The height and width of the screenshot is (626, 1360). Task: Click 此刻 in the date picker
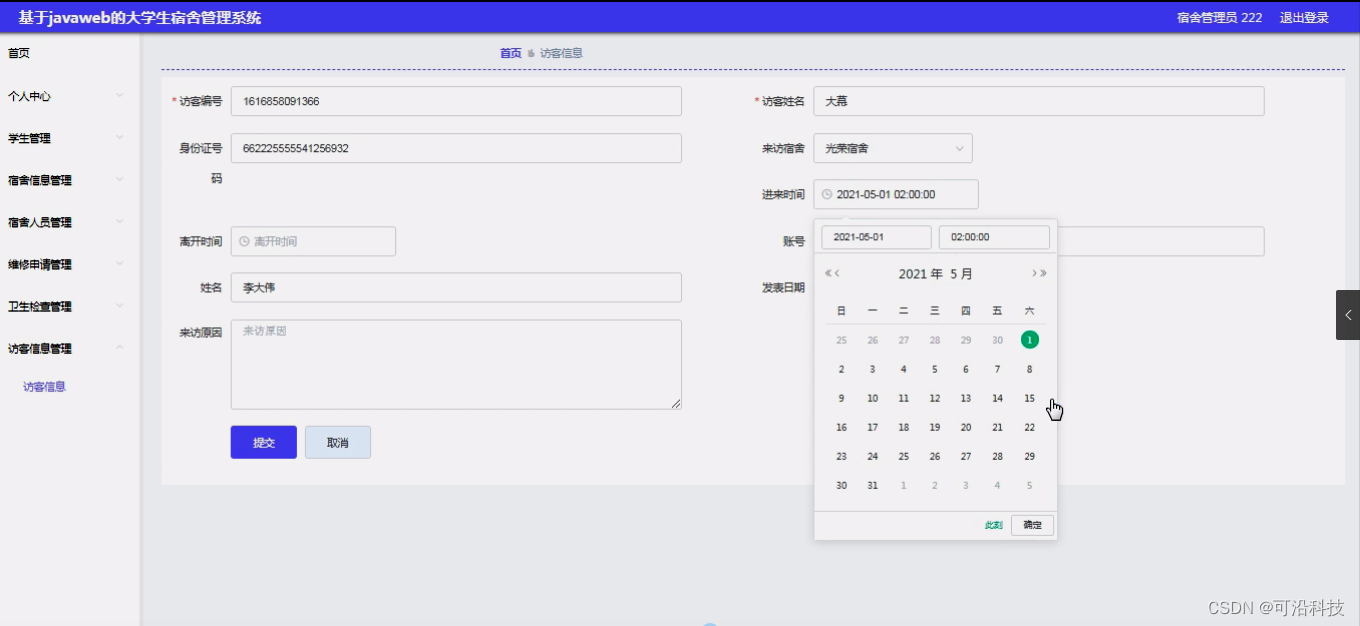[993, 524]
